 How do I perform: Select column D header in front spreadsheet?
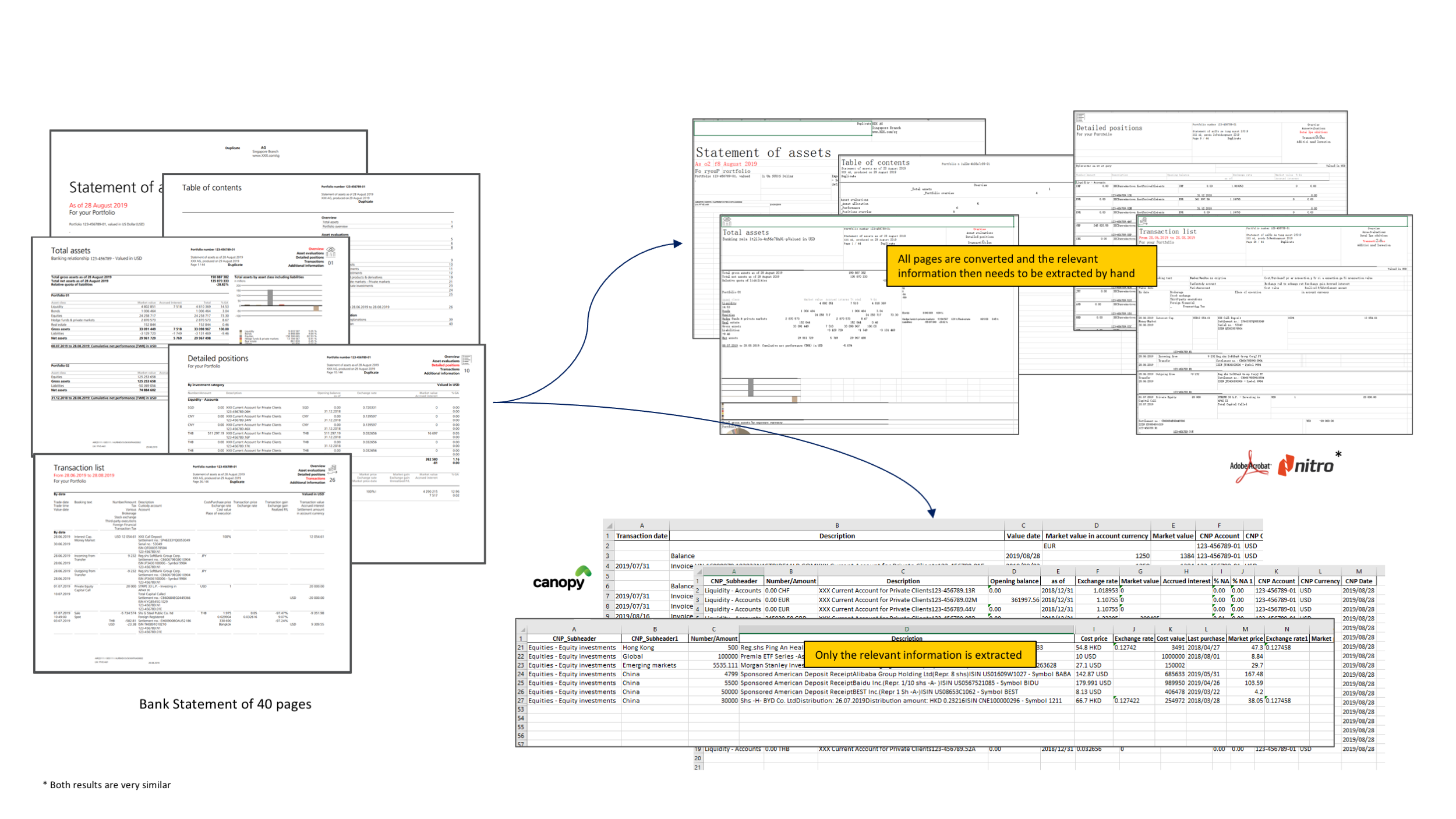(906, 629)
